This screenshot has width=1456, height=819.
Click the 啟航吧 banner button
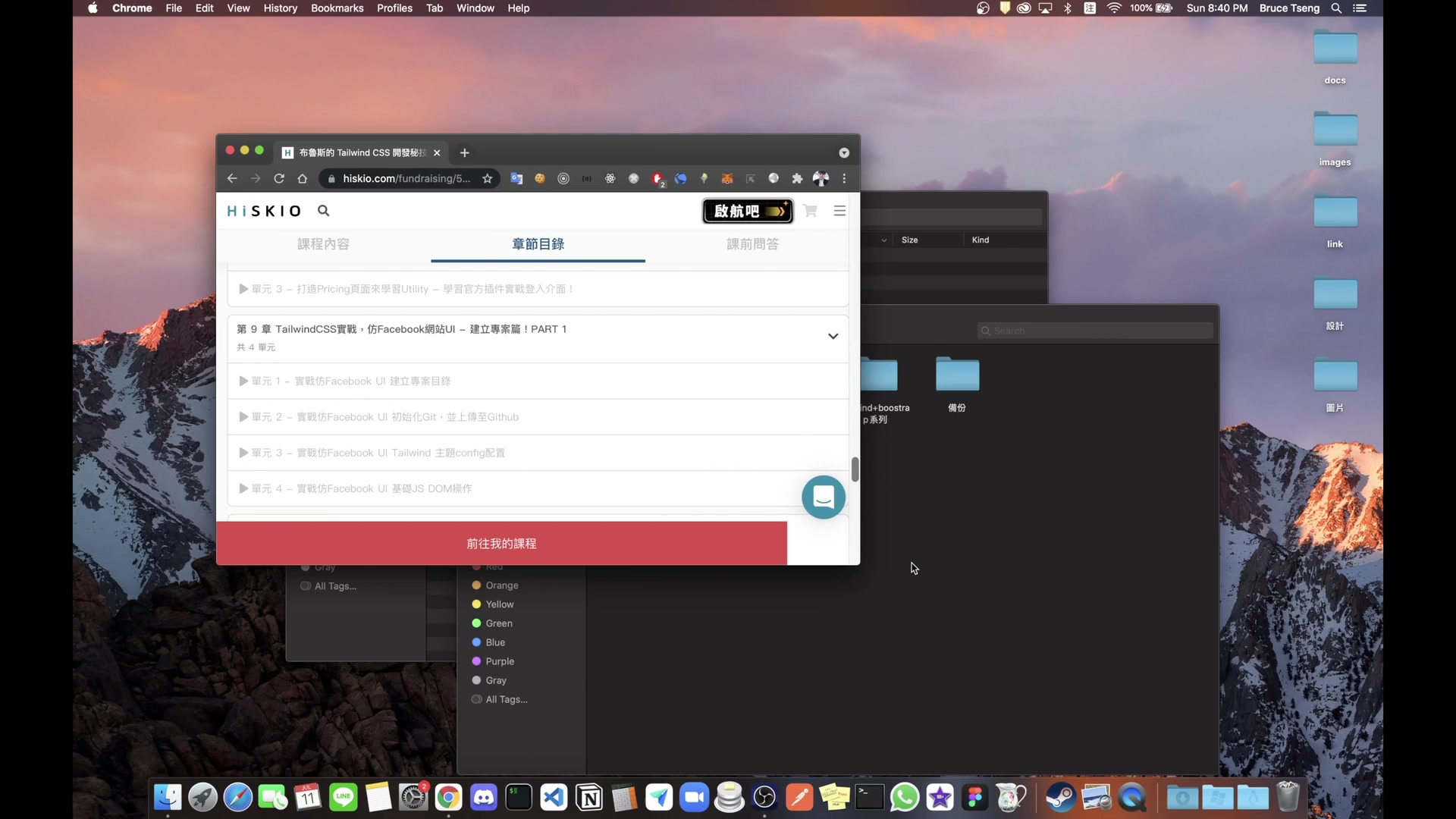pos(748,211)
